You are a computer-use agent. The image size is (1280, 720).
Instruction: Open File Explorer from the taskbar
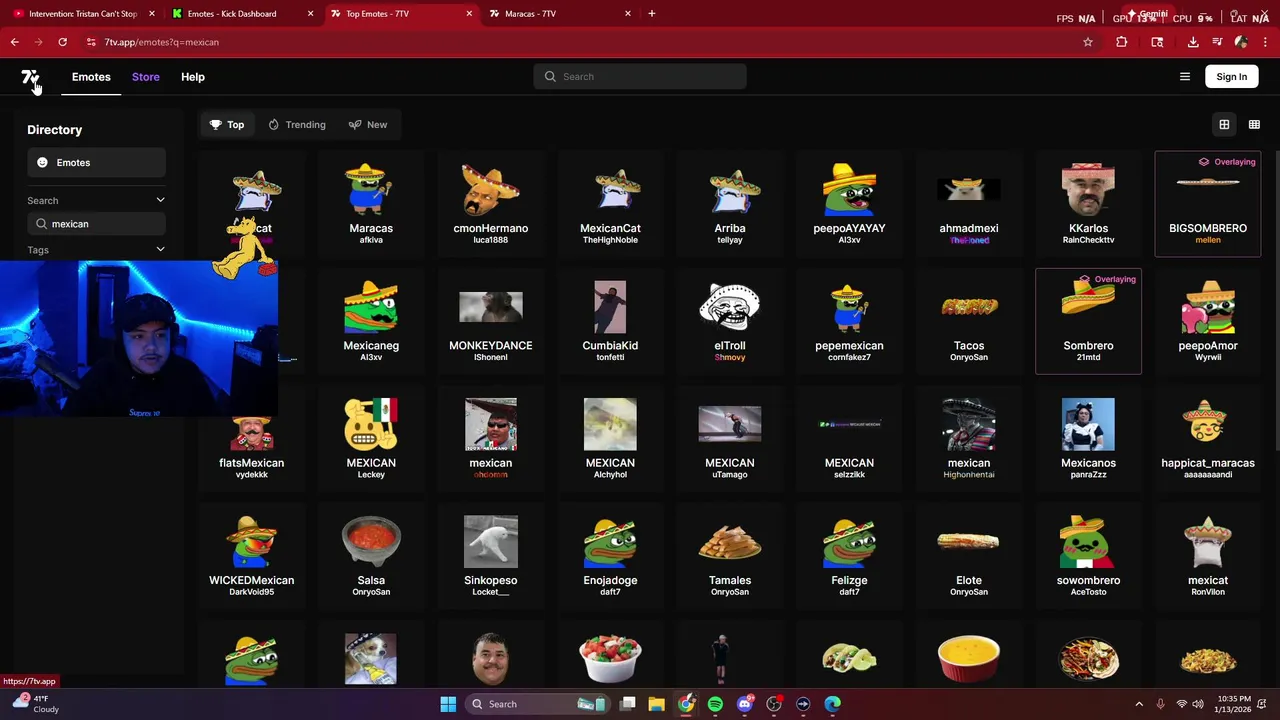click(656, 704)
